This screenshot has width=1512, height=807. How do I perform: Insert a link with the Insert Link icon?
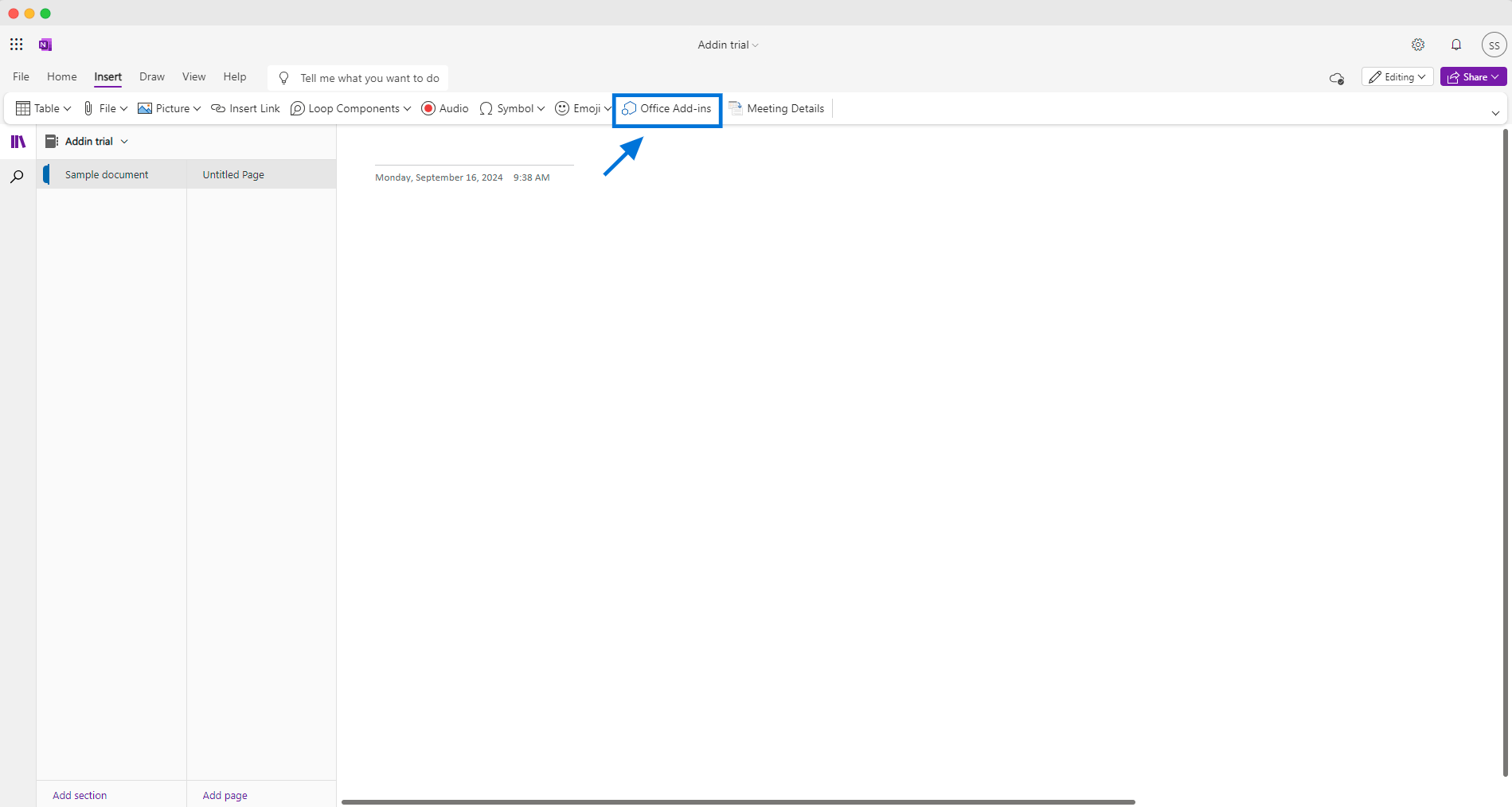(x=244, y=108)
